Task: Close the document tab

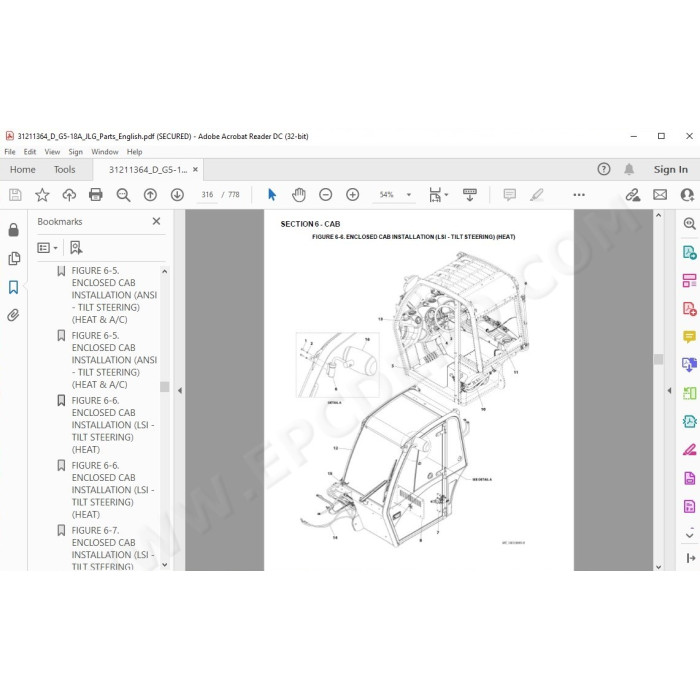Action: tap(195, 170)
